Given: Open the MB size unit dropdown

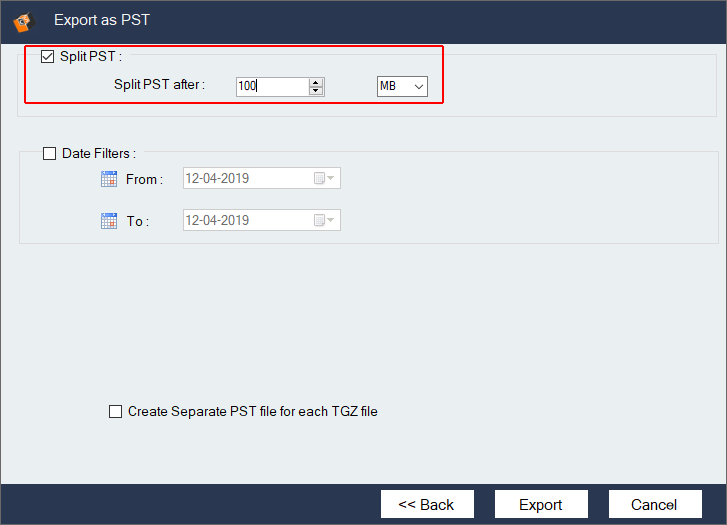Looking at the screenshot, I should (x=402, y=87).
